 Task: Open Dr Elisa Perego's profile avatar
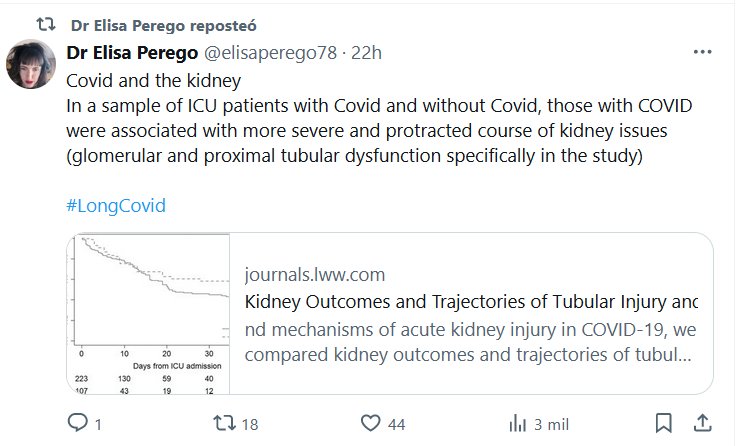[x=31, y=64]
